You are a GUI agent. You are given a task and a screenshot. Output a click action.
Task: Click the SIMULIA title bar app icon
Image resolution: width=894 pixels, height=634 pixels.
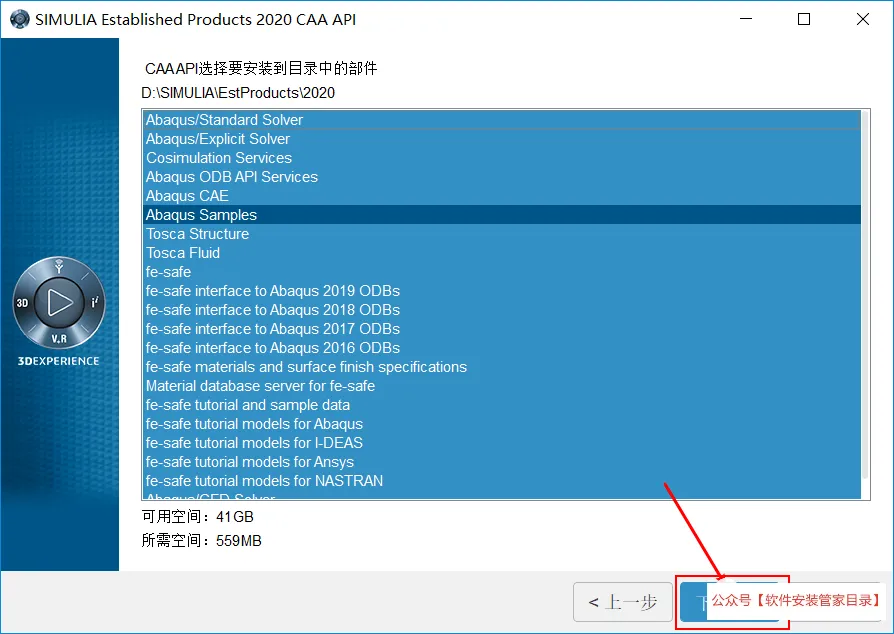(x=19, y=19)
